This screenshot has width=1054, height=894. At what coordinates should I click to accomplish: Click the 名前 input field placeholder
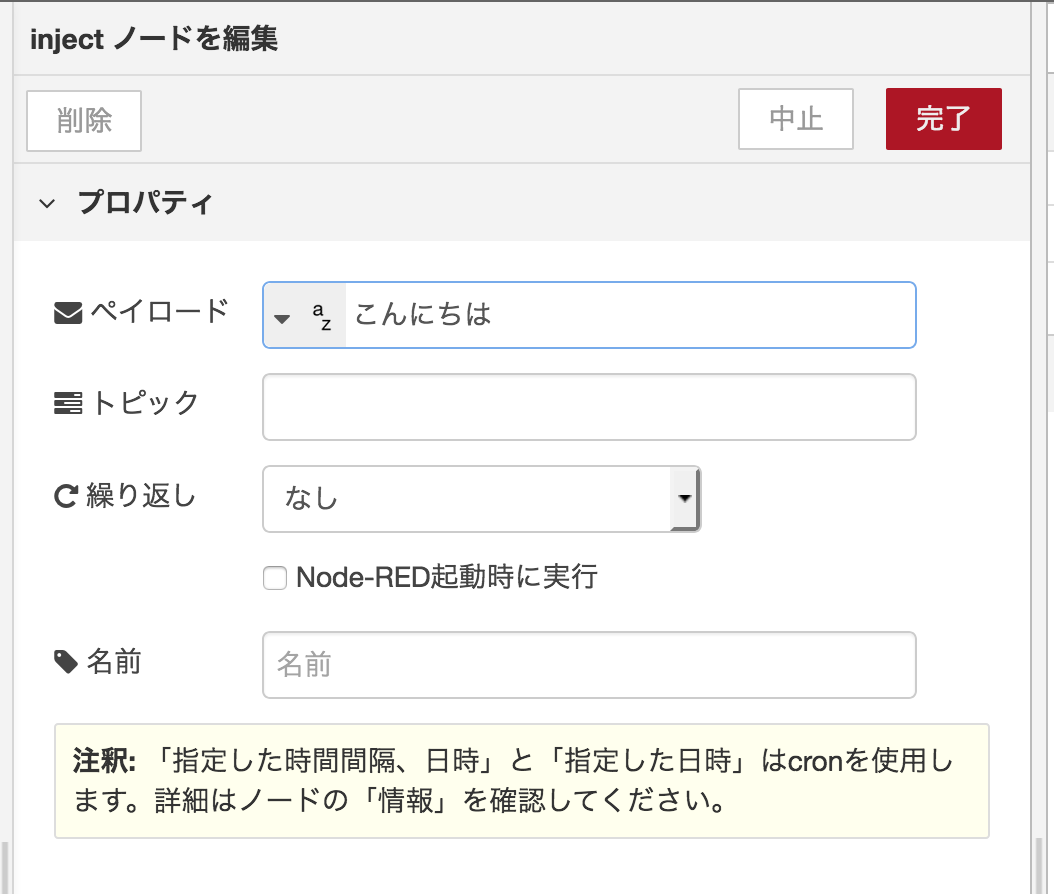[x=589, y=664]
